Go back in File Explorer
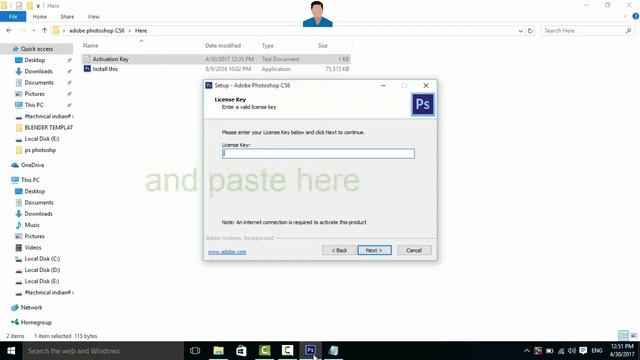The width and height of the screenshot is (640, 360). tap(9, 31)
